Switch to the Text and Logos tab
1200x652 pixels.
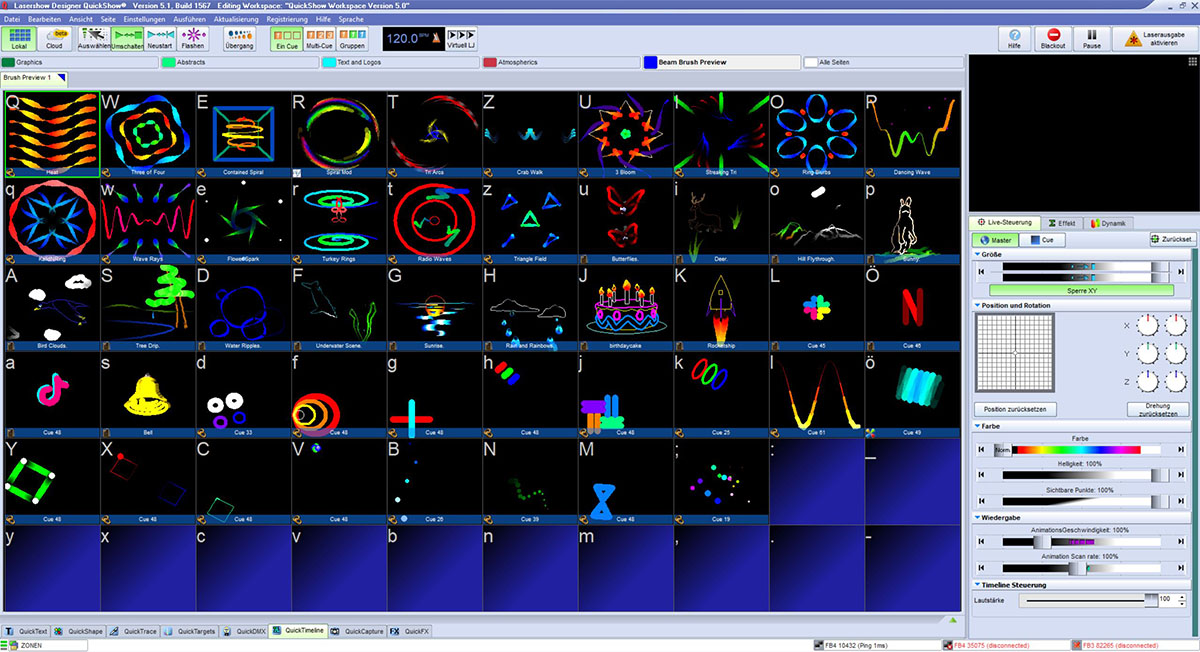(x=400, y=62)
